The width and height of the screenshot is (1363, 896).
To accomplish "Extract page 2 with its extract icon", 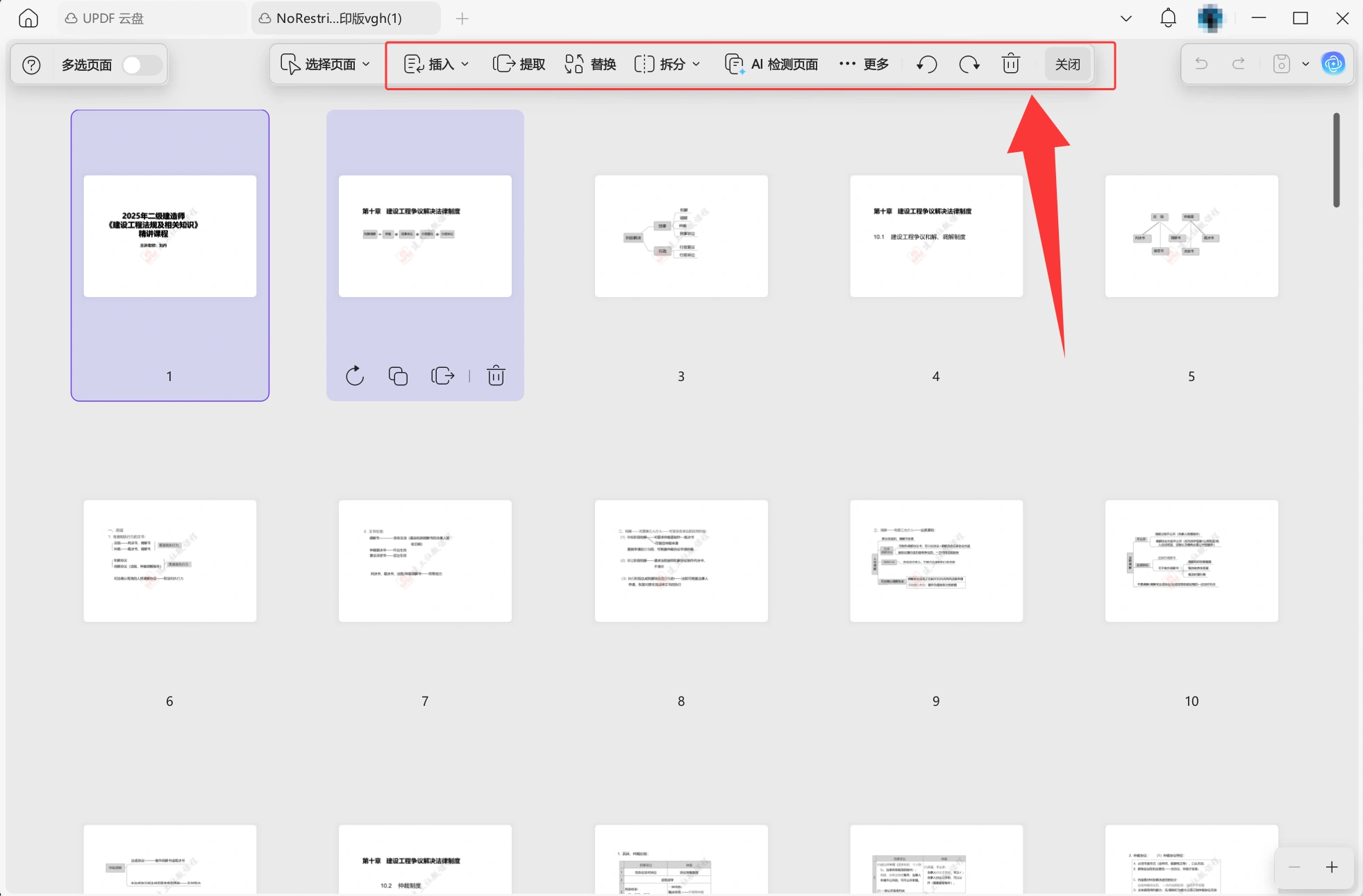I will click(x=442, y=375).
